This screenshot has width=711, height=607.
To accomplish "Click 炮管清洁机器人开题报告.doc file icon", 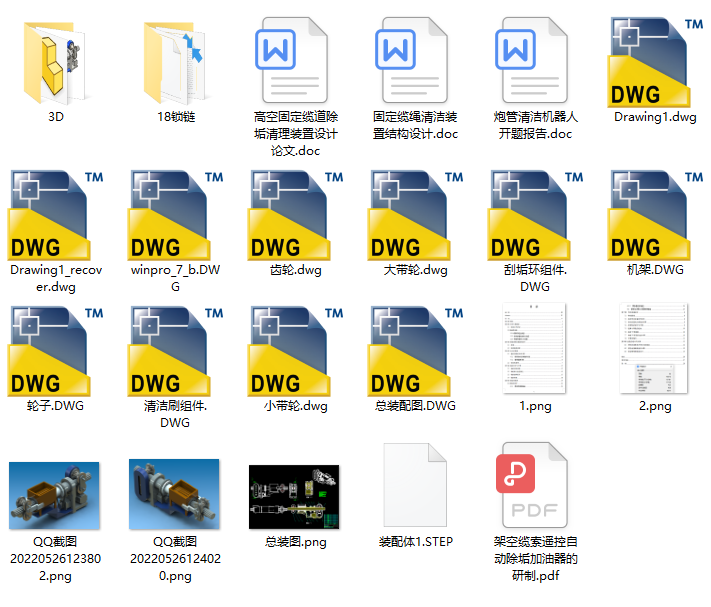I will tap(535, 62).
